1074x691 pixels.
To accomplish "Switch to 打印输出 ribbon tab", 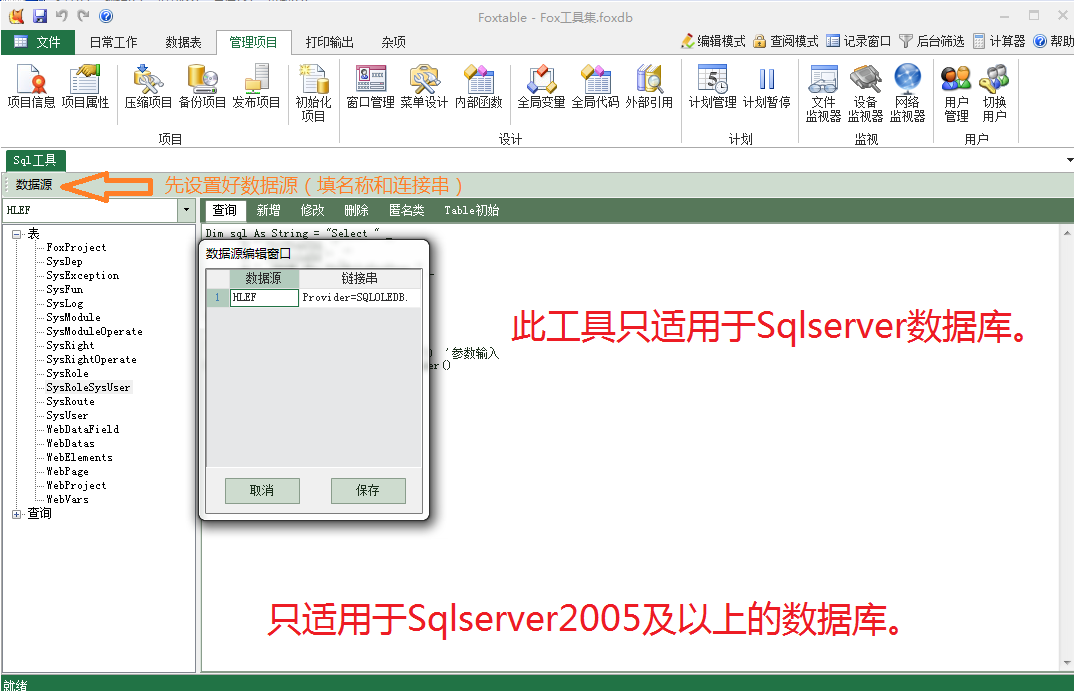I will (x=329, y=42).
